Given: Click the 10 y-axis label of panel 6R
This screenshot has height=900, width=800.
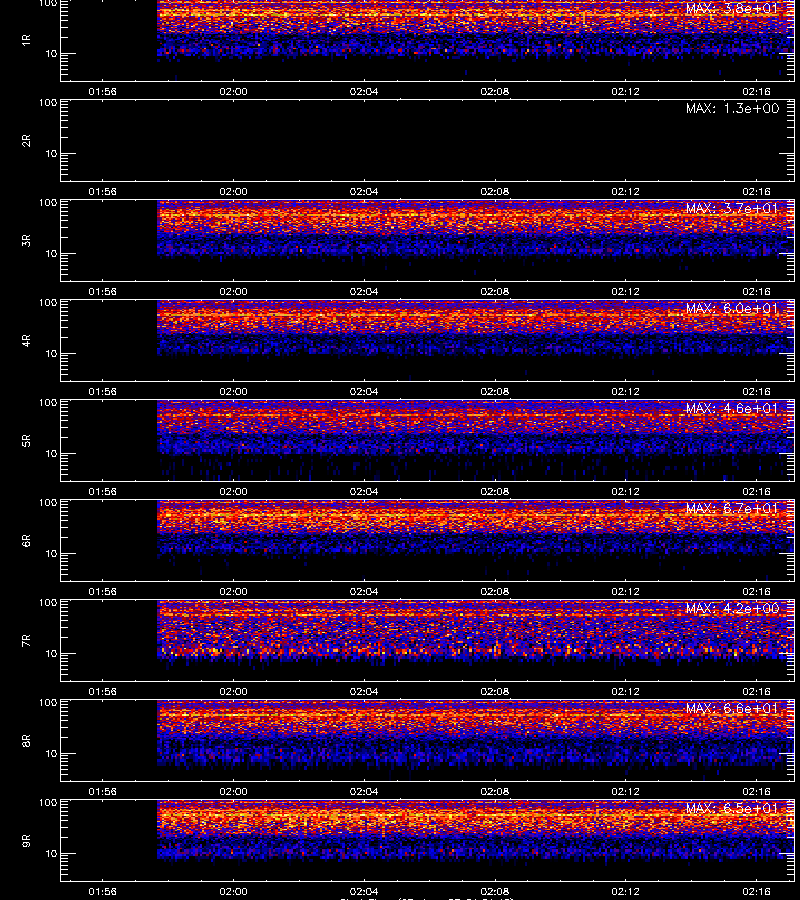Looking at the screenshot, I should (x=51, y=554).
